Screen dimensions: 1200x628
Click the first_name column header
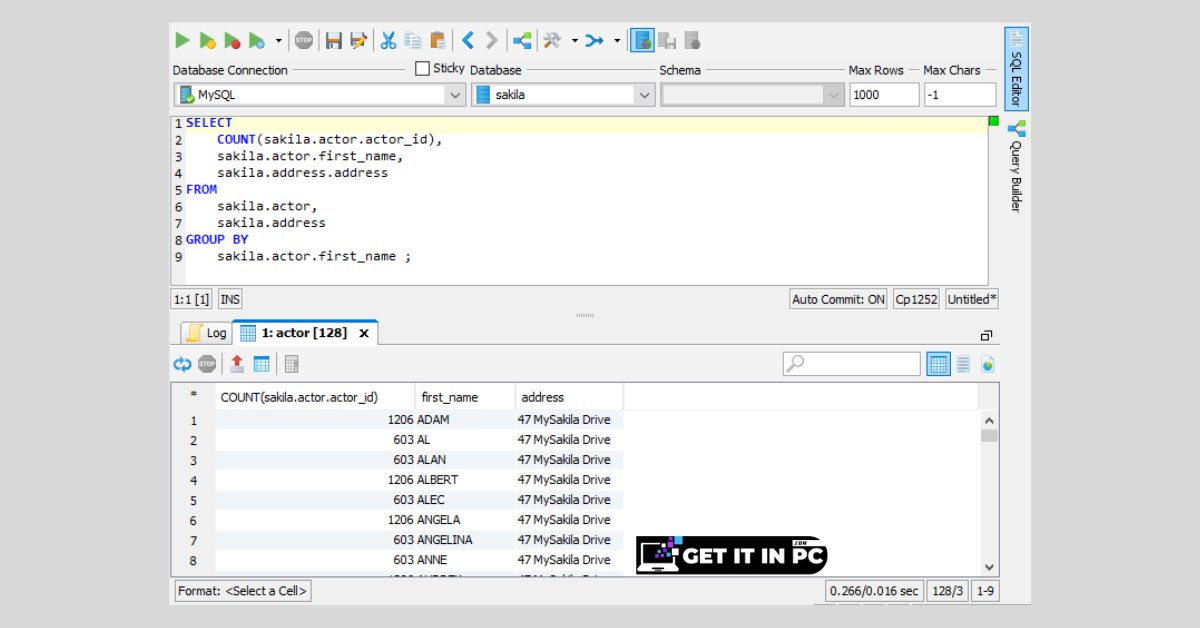tap(465, 397)
